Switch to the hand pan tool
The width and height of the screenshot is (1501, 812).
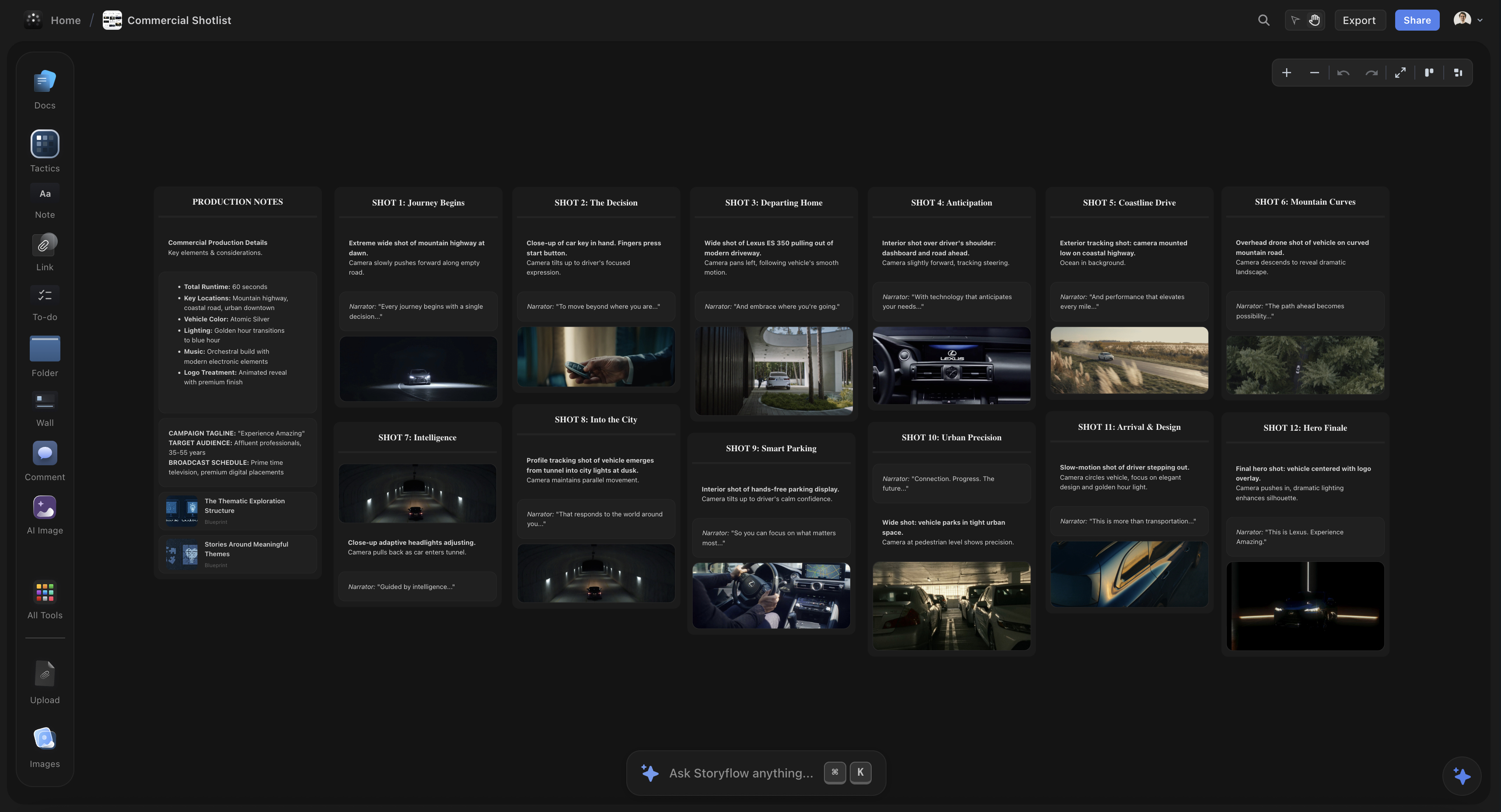click(x=1315, y=20)
